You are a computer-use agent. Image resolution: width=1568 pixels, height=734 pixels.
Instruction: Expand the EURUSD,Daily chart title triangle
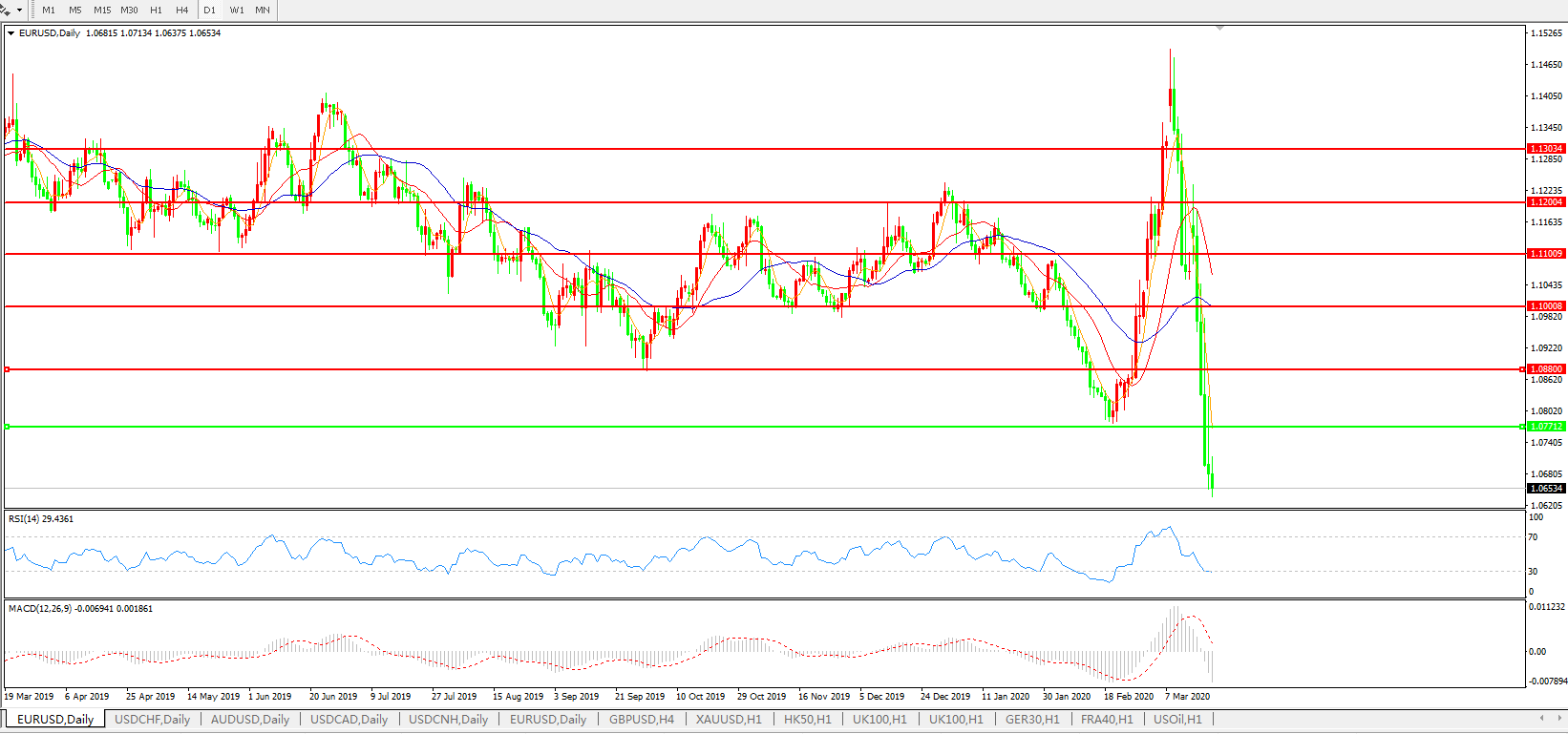(x=11, y=33)
